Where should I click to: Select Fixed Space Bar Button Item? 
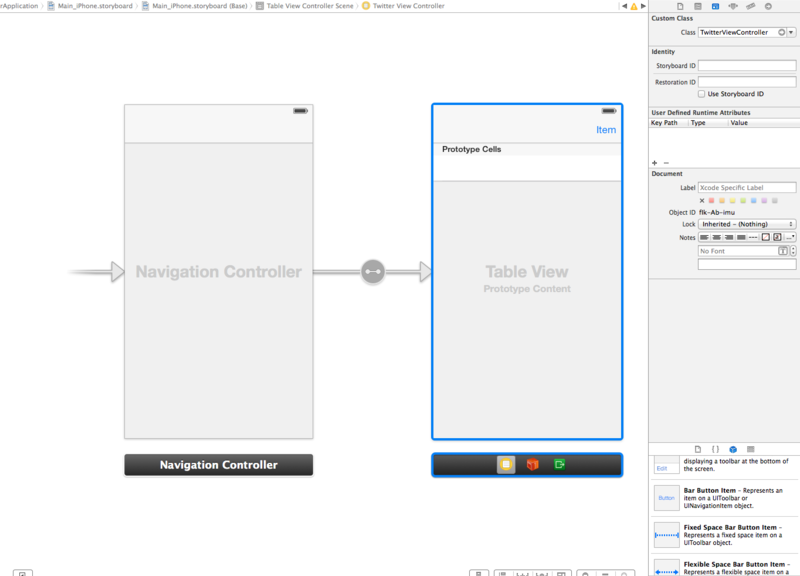(724, 535)
